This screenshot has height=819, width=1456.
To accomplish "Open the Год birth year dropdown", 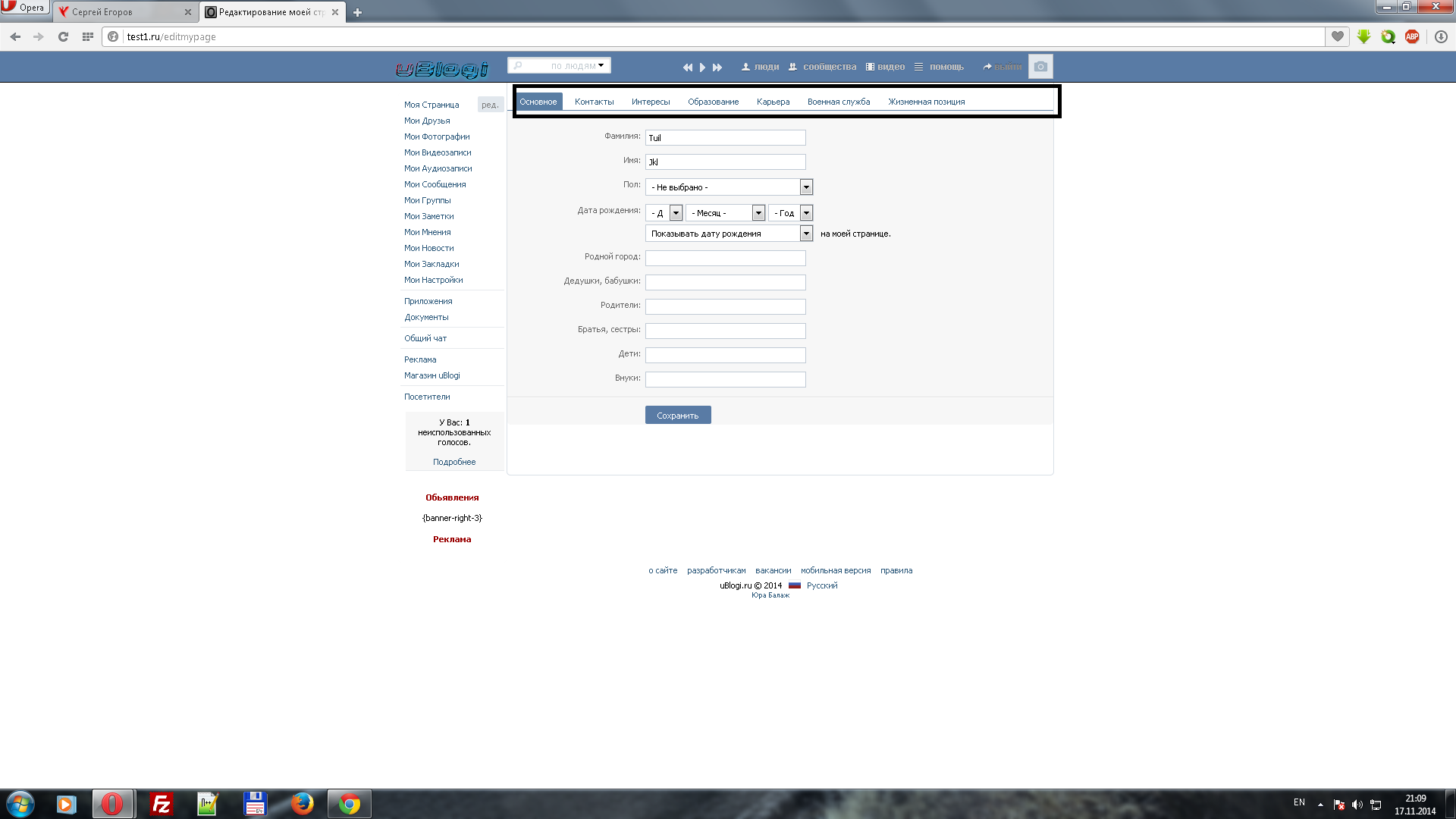I will point(806,213).
